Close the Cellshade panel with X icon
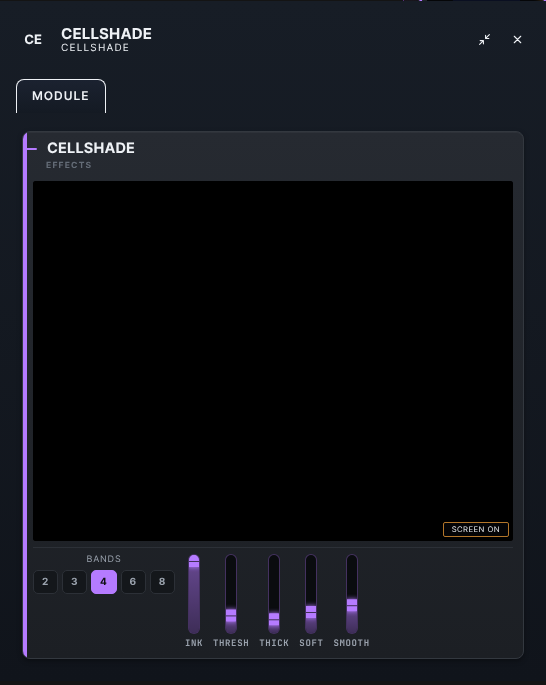Viewport: 546px width, 685px height. tap(517, 40)
